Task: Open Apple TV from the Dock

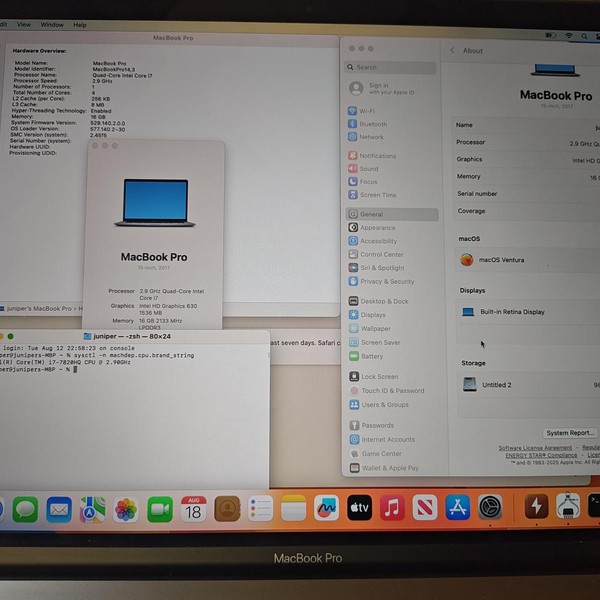Action: 359,507
